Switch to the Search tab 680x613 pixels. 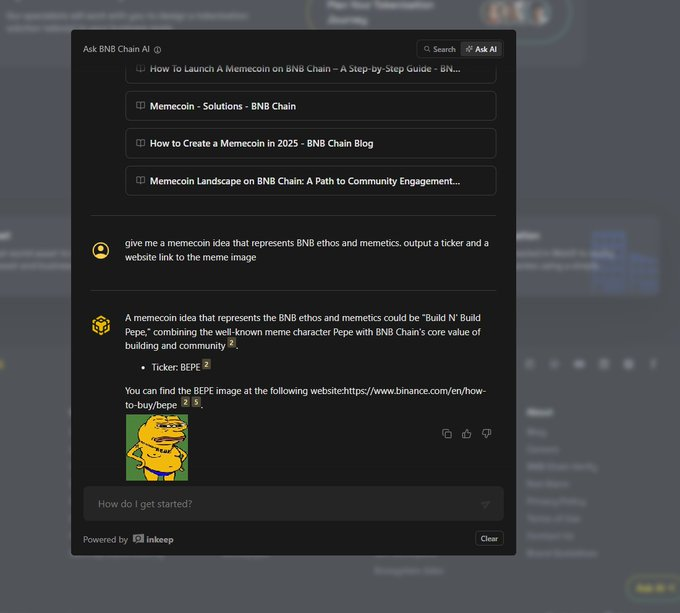coord(440,49)
